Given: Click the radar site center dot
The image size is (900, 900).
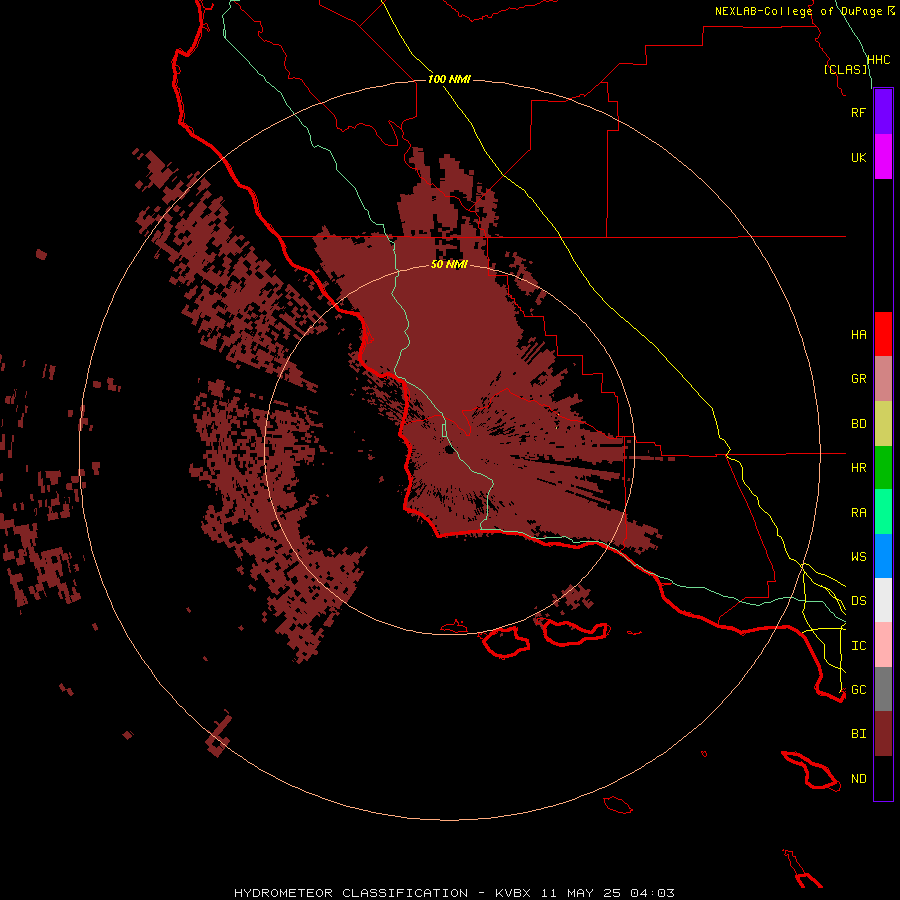Looking at the screenshot, I should [449, 450].
